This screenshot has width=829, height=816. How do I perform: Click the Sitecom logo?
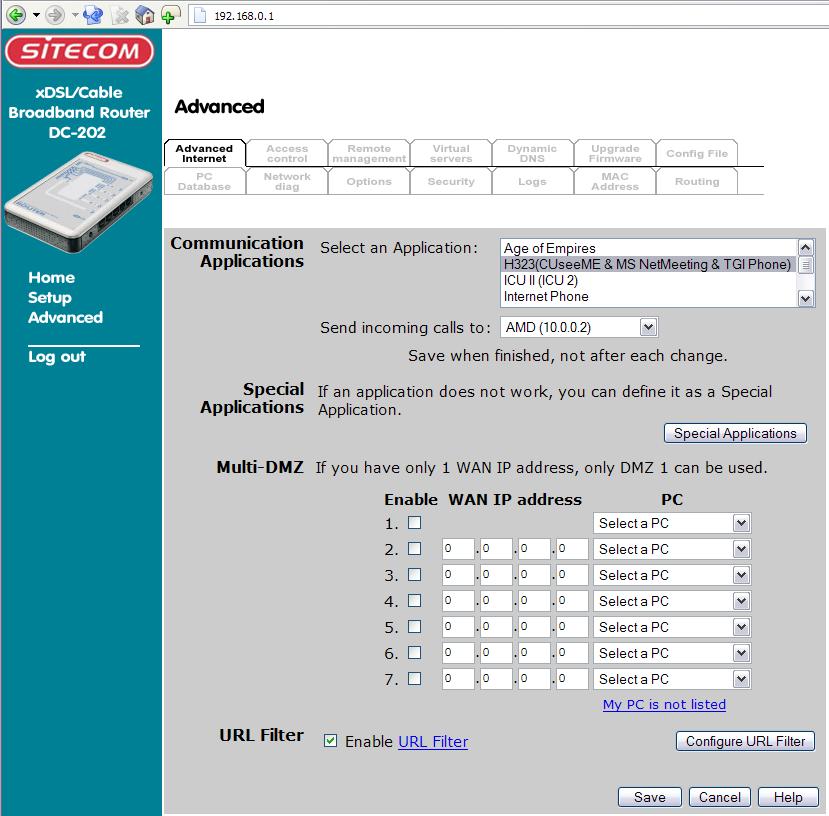(79, 51)
